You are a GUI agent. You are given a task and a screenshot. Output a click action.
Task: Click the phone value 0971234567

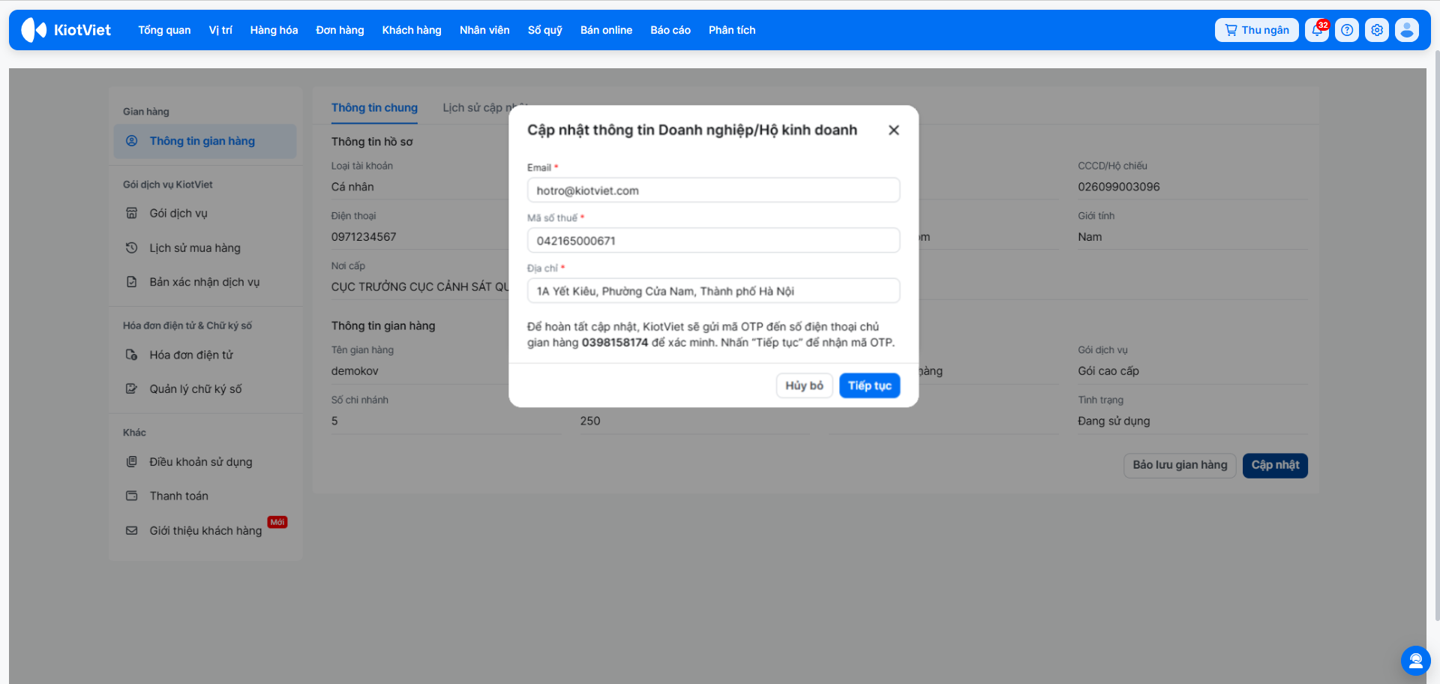[364, 237]
